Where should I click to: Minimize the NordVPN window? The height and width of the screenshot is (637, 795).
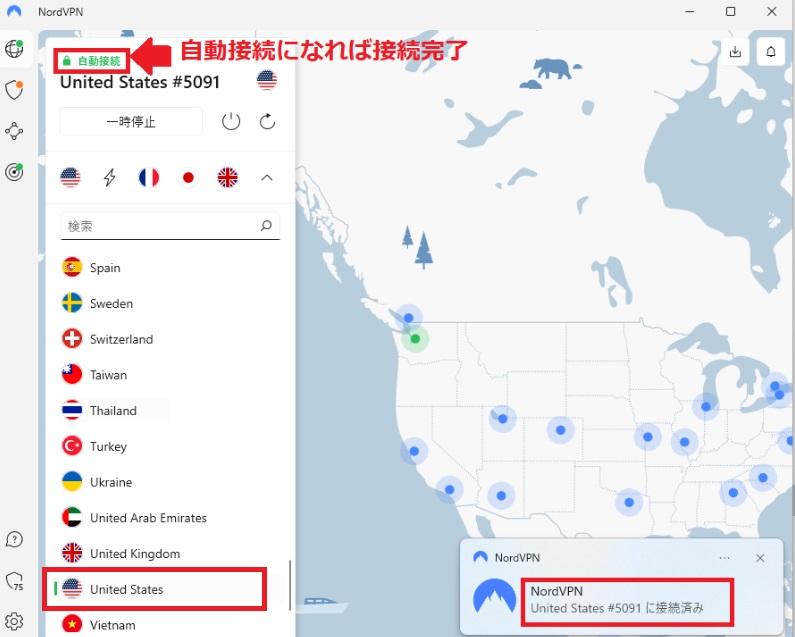coord(690,11)
